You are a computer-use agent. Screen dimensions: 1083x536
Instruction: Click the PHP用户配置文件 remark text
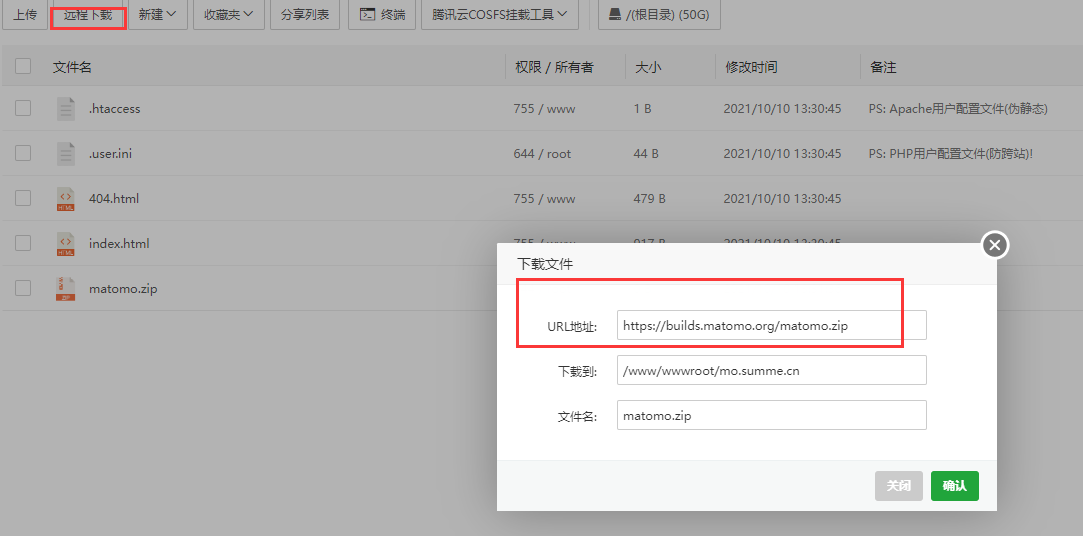[951, 153]
